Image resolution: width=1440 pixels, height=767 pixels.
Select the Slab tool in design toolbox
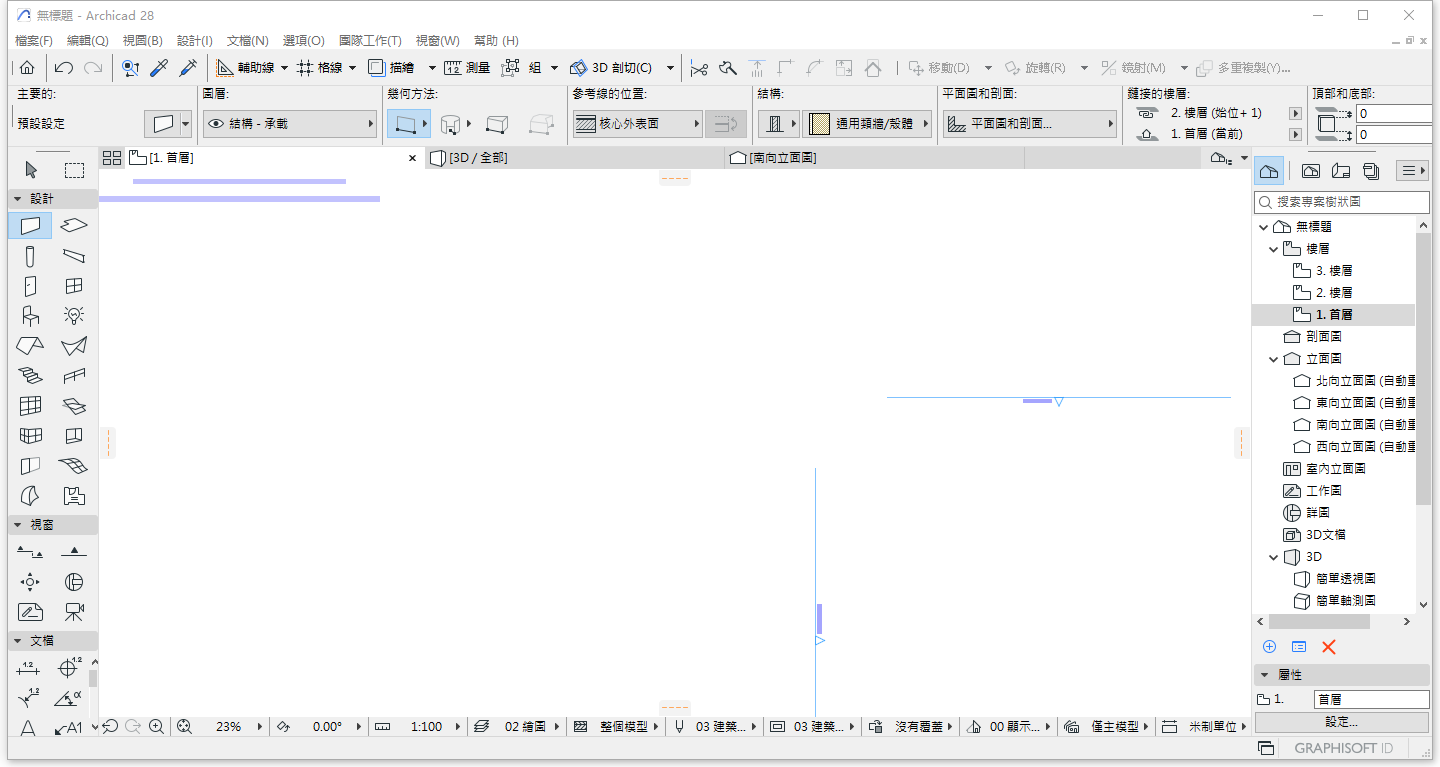[x=74, y=226]
